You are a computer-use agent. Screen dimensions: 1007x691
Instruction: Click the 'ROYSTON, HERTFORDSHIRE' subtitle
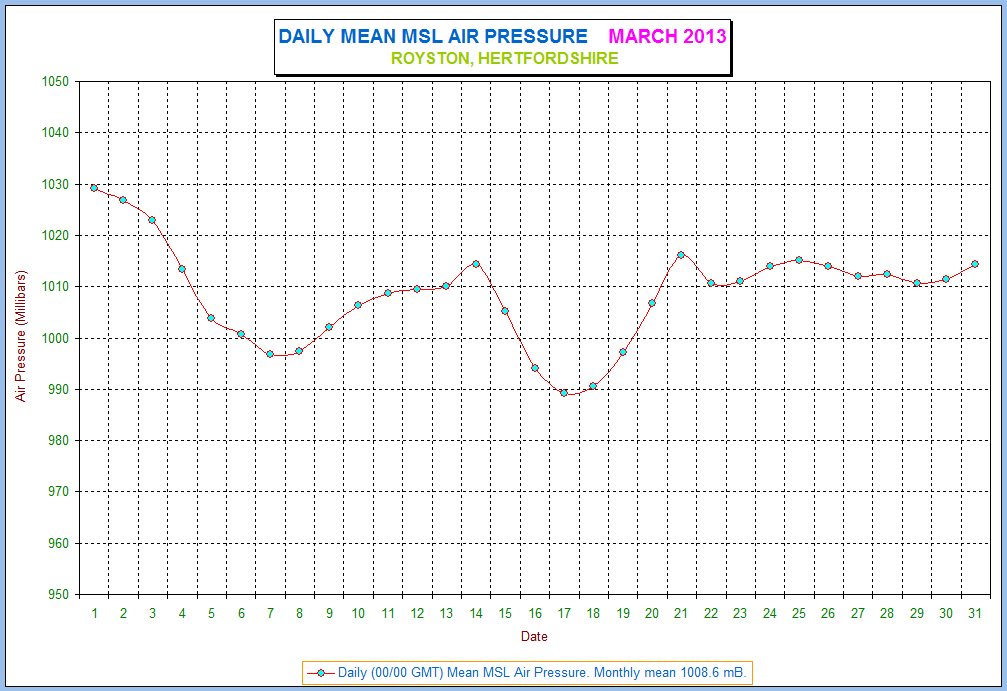[505, 58]
